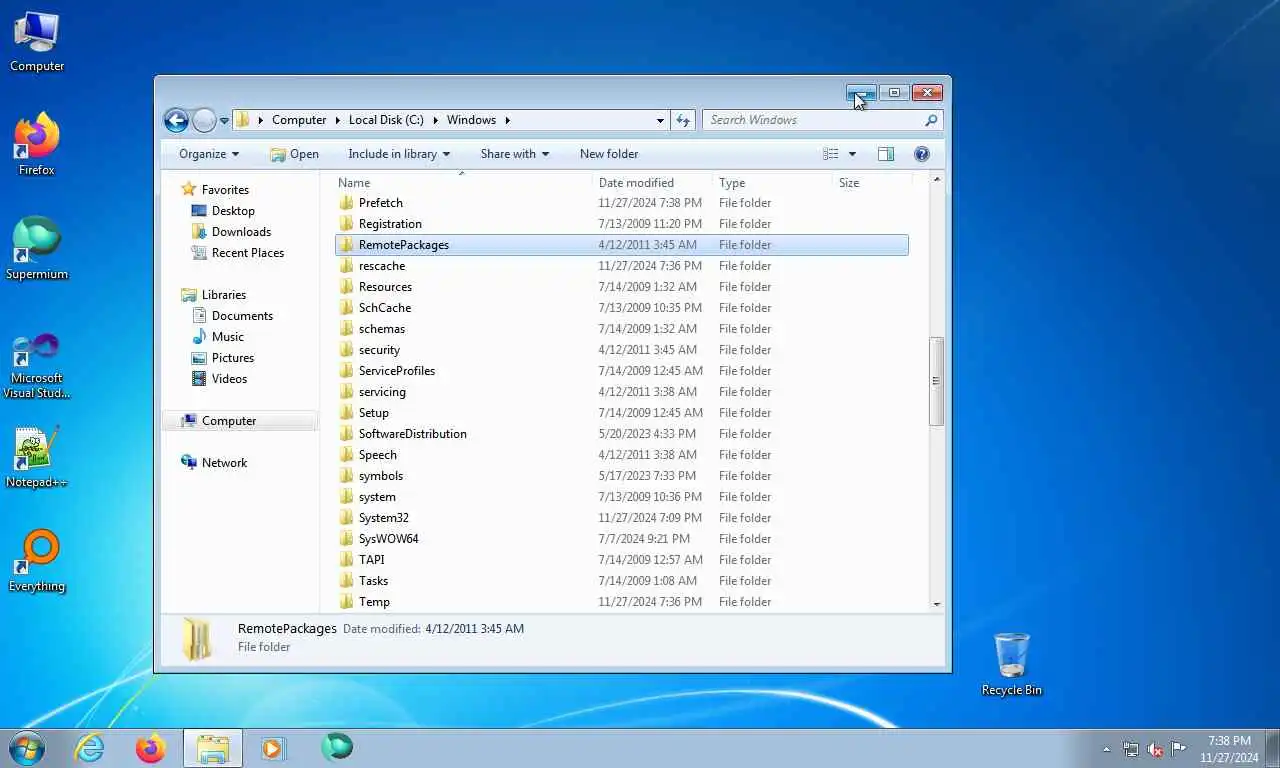Sort by Name column header
The image size is (1280, 768).
tap(354, 183)
